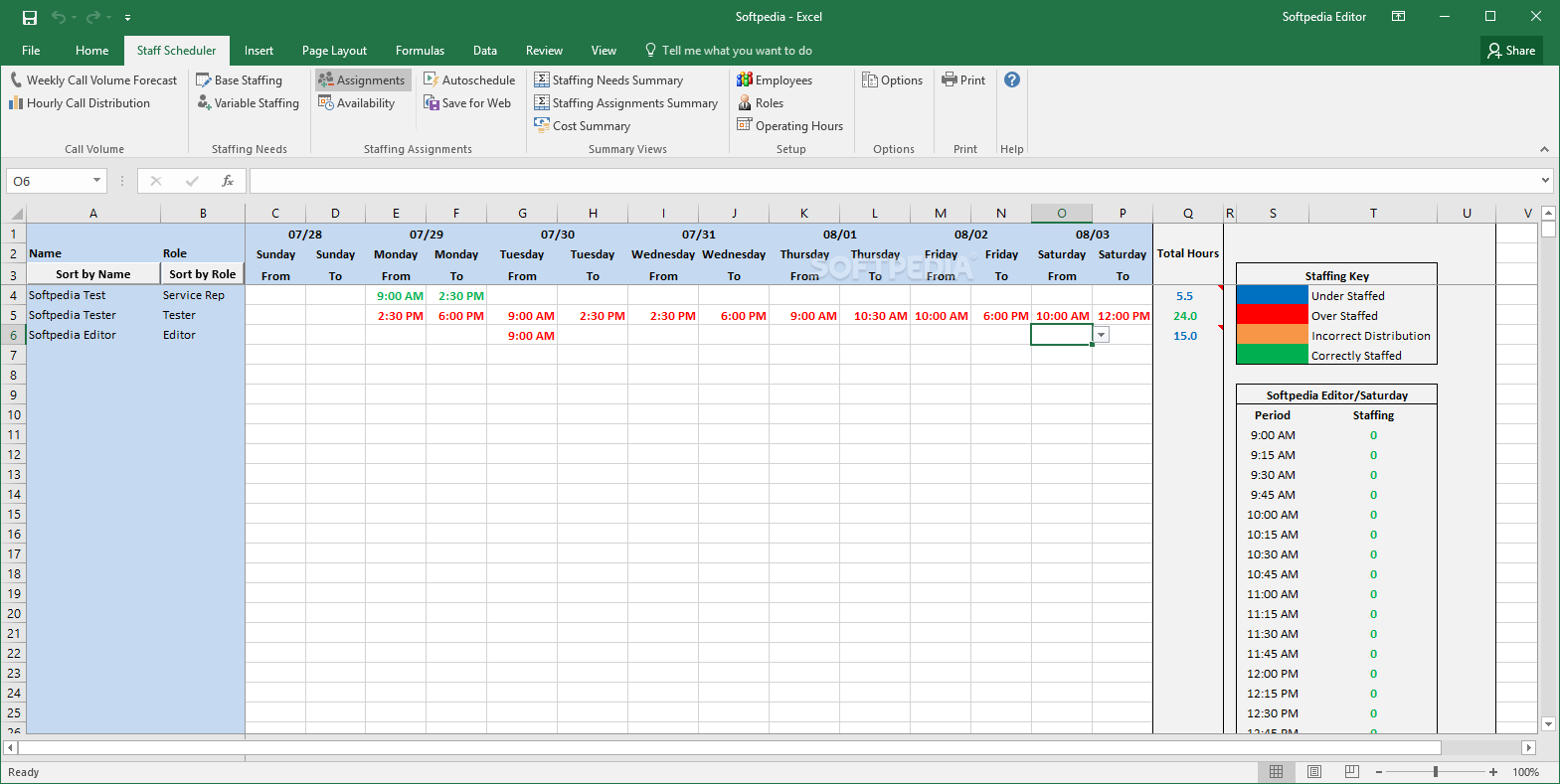This screenshot has width=1560, height=784.
Task: Open Cost Summary view
Action: [x=583, y=126]
